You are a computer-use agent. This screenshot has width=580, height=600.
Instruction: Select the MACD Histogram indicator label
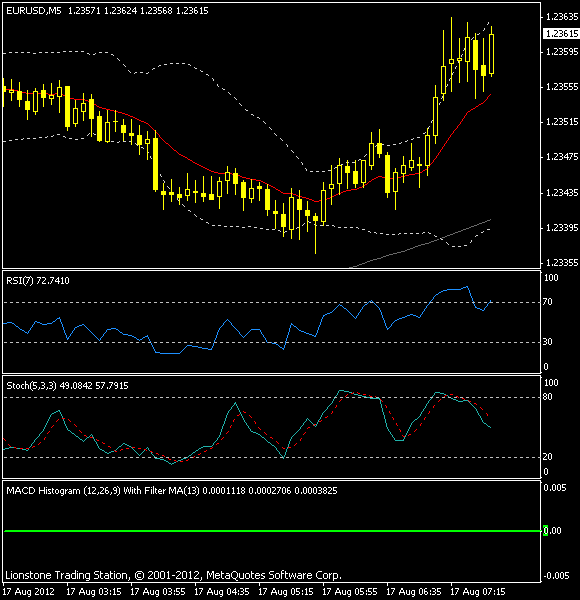coord(172,491)
